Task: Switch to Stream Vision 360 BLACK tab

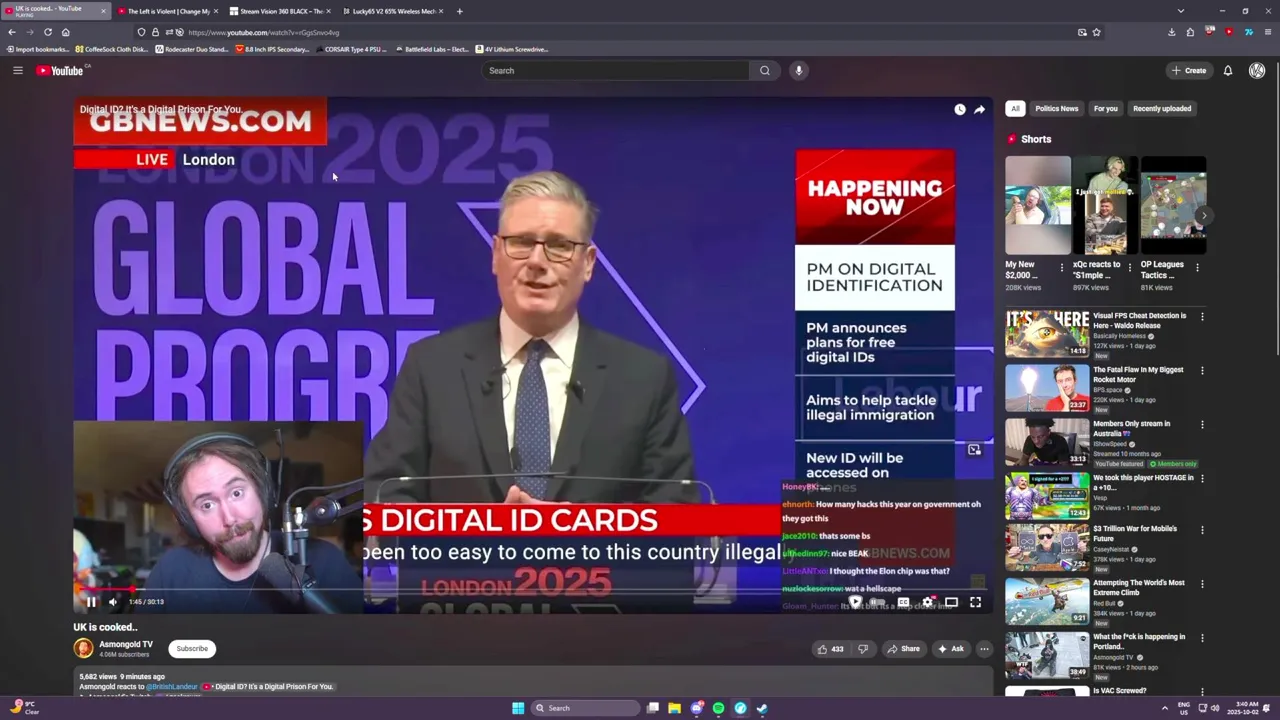Action: point(281,11)
